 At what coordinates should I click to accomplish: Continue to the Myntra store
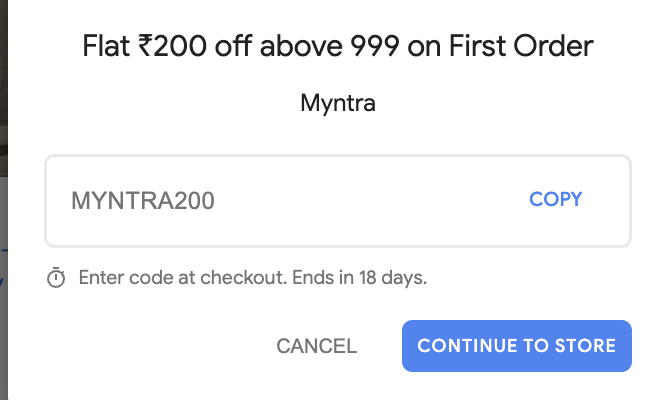point(516,346)
